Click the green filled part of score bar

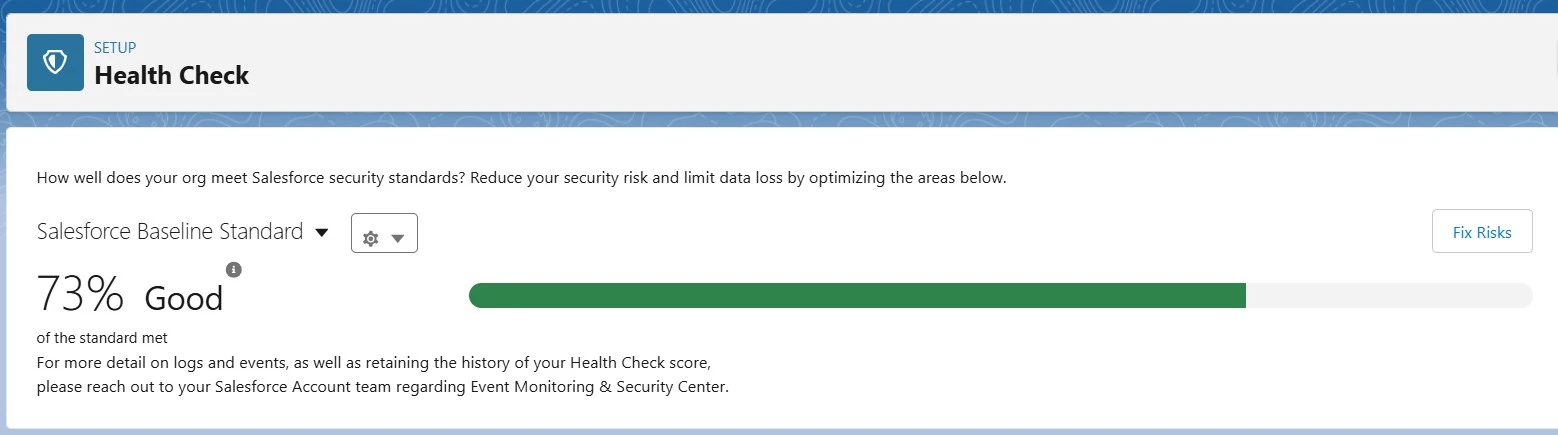(x=857, y=296)
